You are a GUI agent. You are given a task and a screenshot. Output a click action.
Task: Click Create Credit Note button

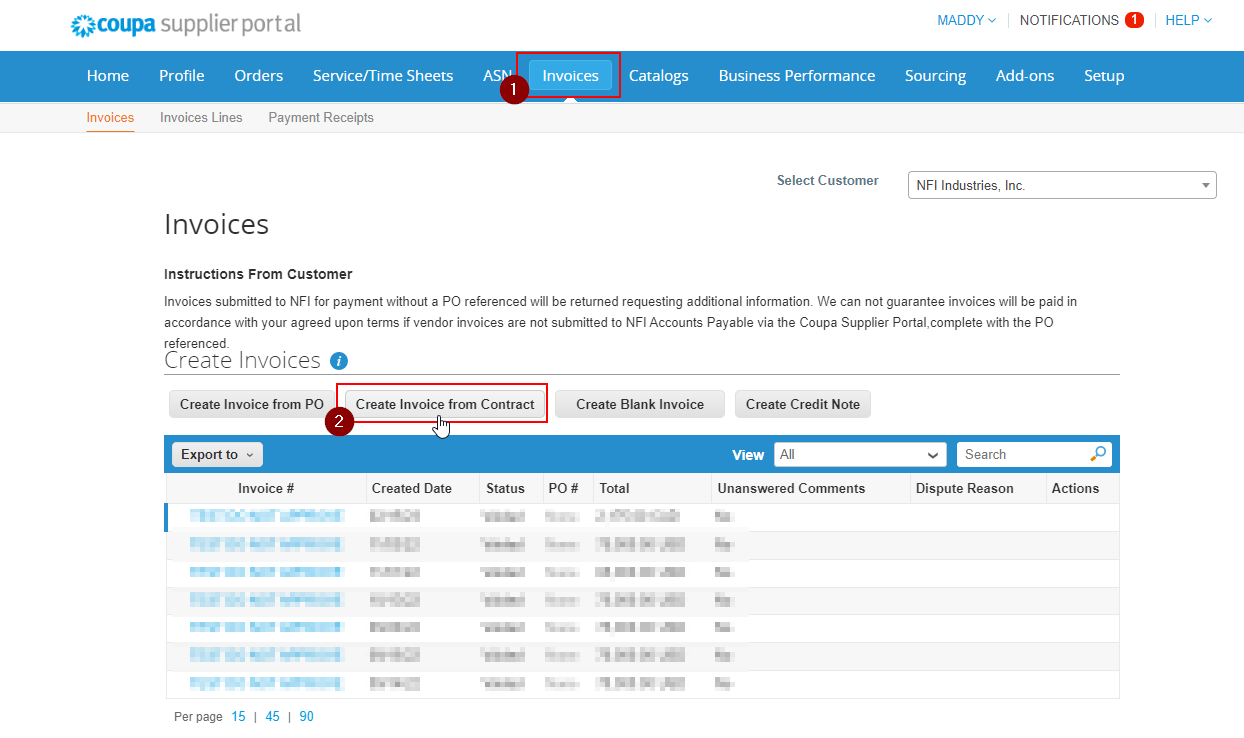(x=803, y=404)
